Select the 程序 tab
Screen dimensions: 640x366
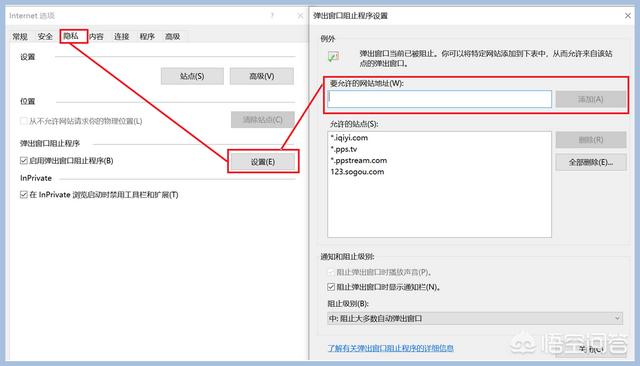[x=147, y=37]
